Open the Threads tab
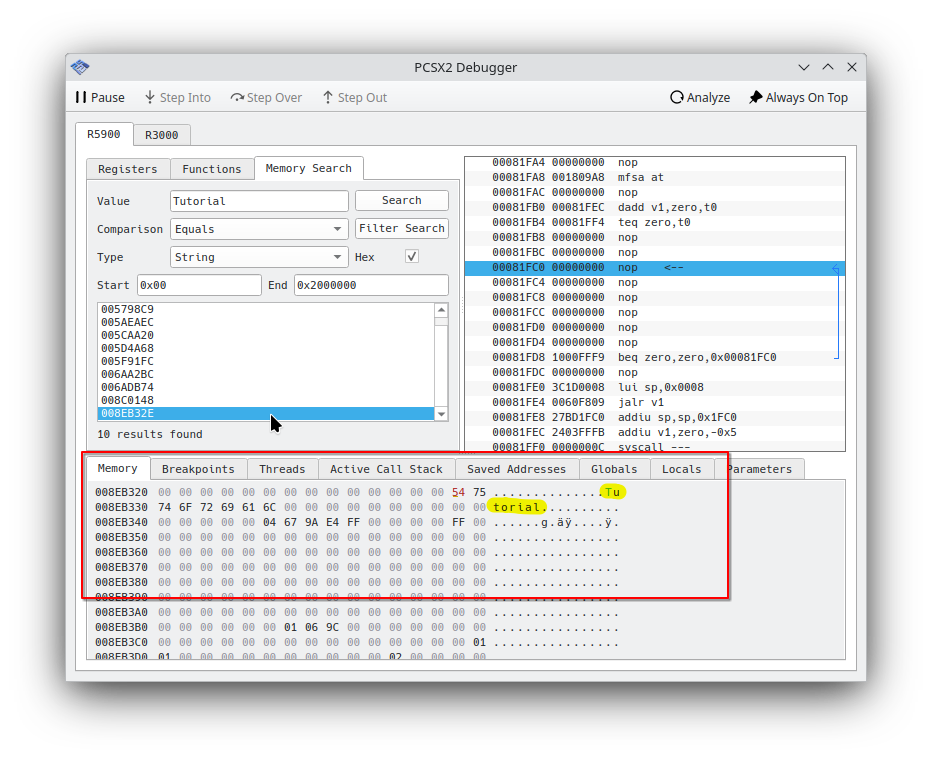This screenshot has height=759, width=932. 282,469
